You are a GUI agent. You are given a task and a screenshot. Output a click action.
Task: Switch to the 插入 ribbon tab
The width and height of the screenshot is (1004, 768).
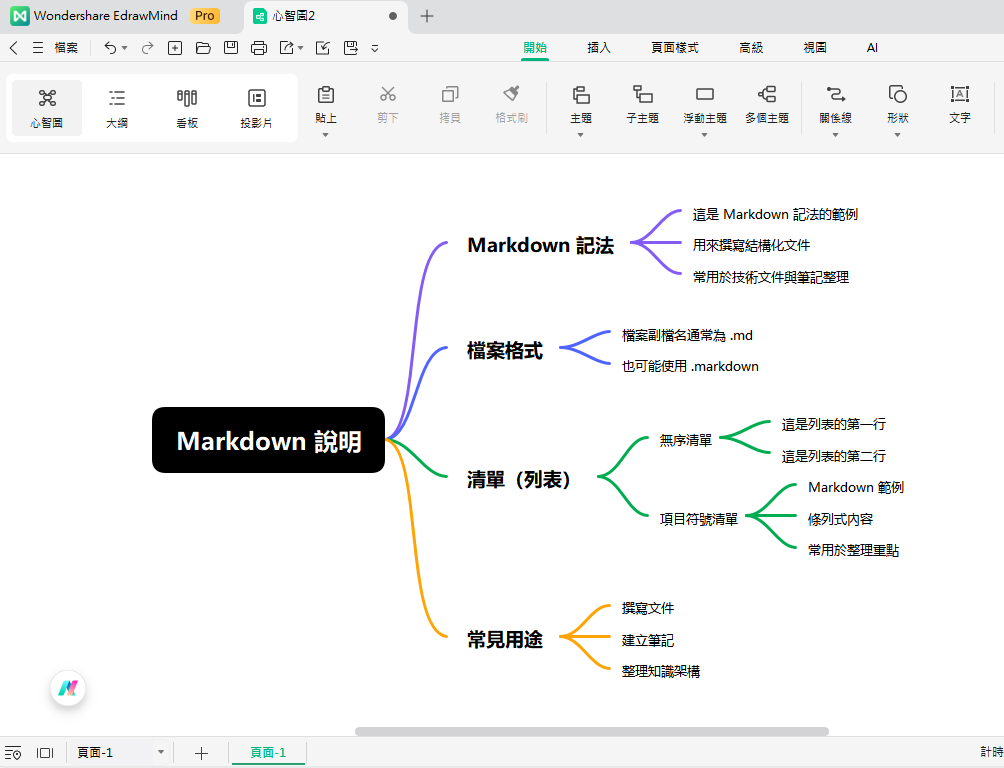tap(599, 47)
